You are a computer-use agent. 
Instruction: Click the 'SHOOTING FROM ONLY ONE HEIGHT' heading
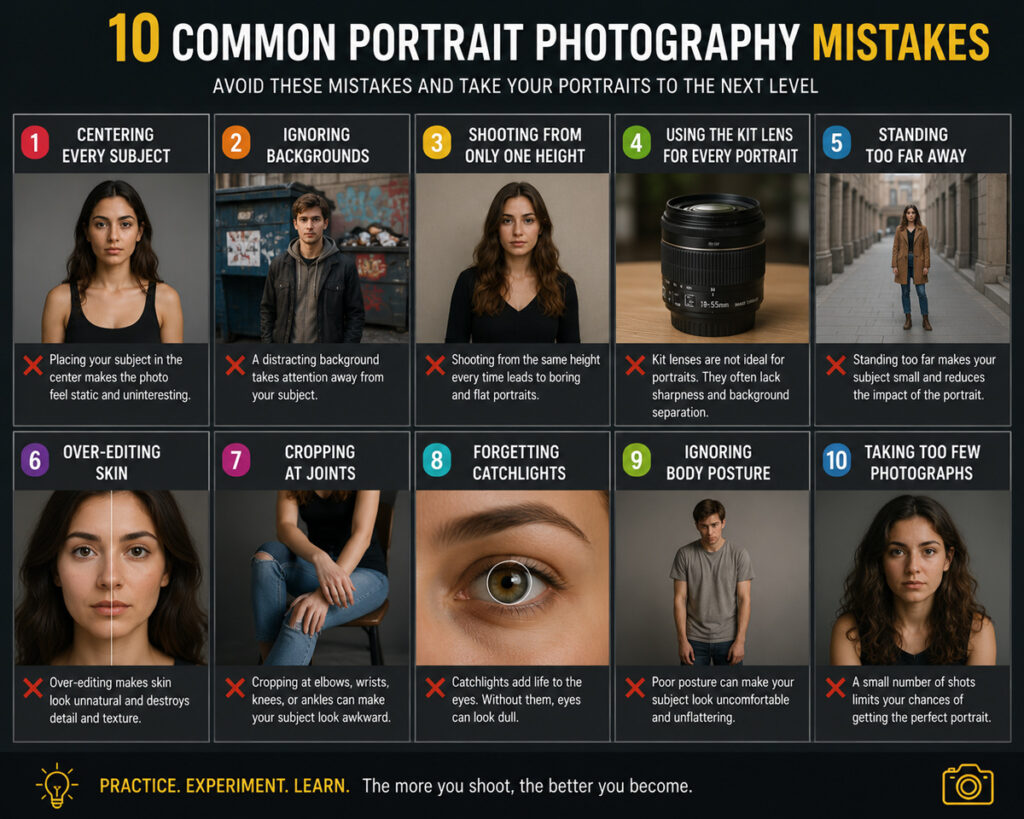(524, 145)
